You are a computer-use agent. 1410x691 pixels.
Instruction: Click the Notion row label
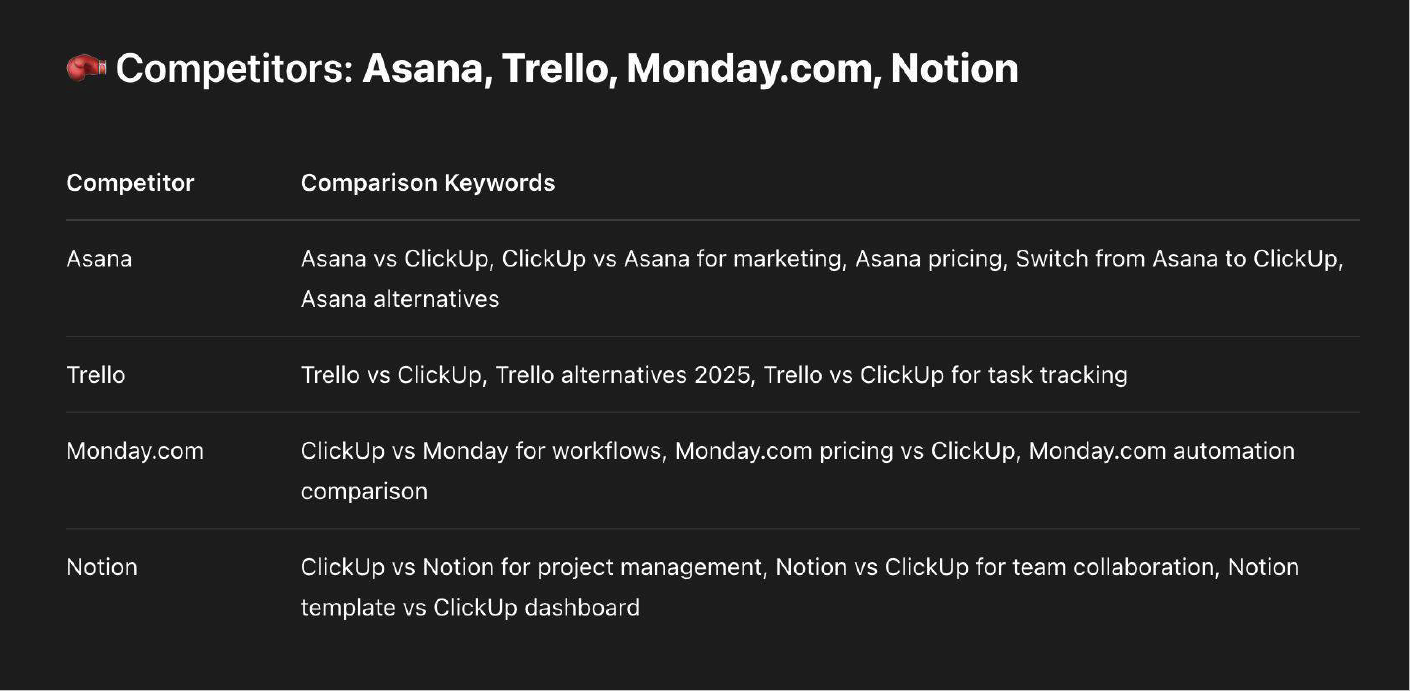pos(102,567)
